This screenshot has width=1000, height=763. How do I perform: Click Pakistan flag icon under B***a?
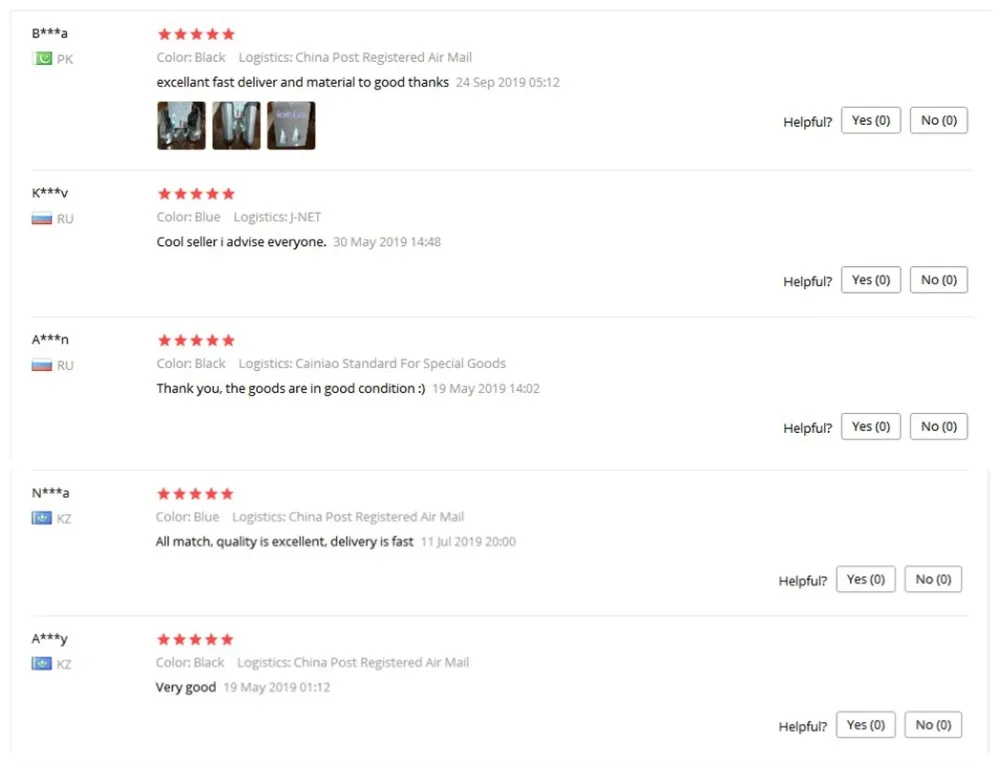pos(42,59)
